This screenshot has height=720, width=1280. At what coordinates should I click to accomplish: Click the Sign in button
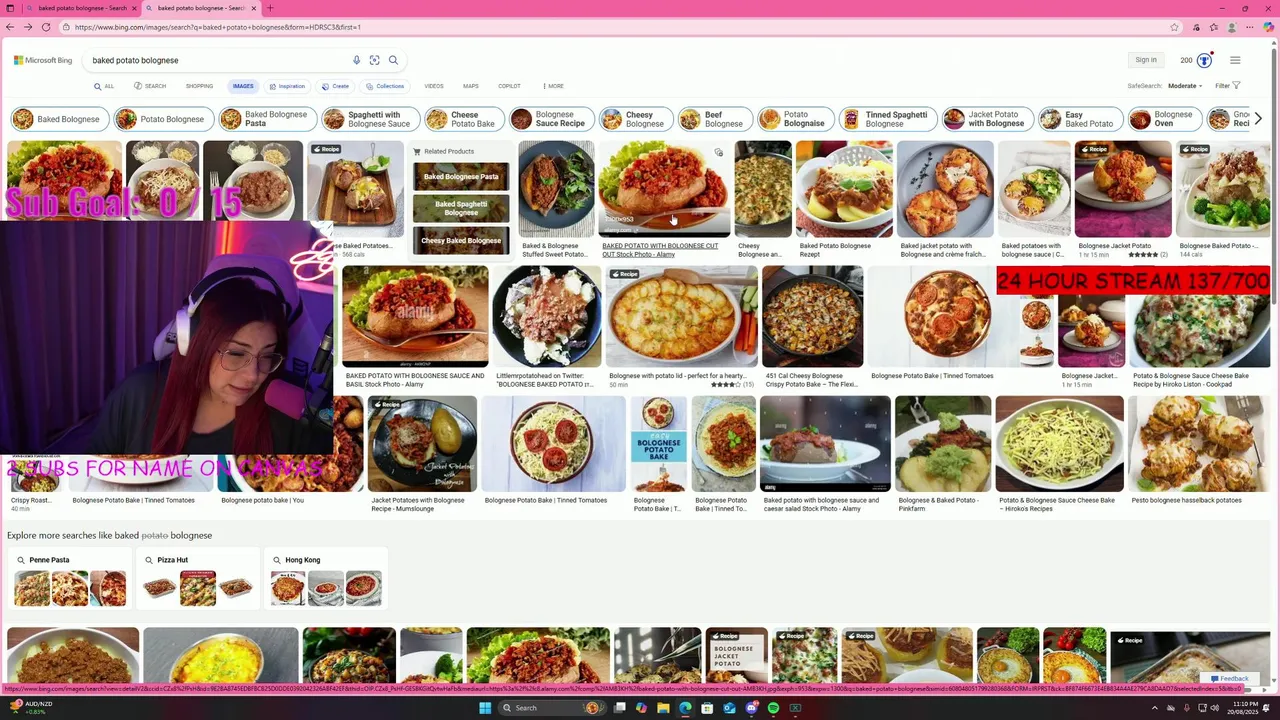coord(1146,60)
